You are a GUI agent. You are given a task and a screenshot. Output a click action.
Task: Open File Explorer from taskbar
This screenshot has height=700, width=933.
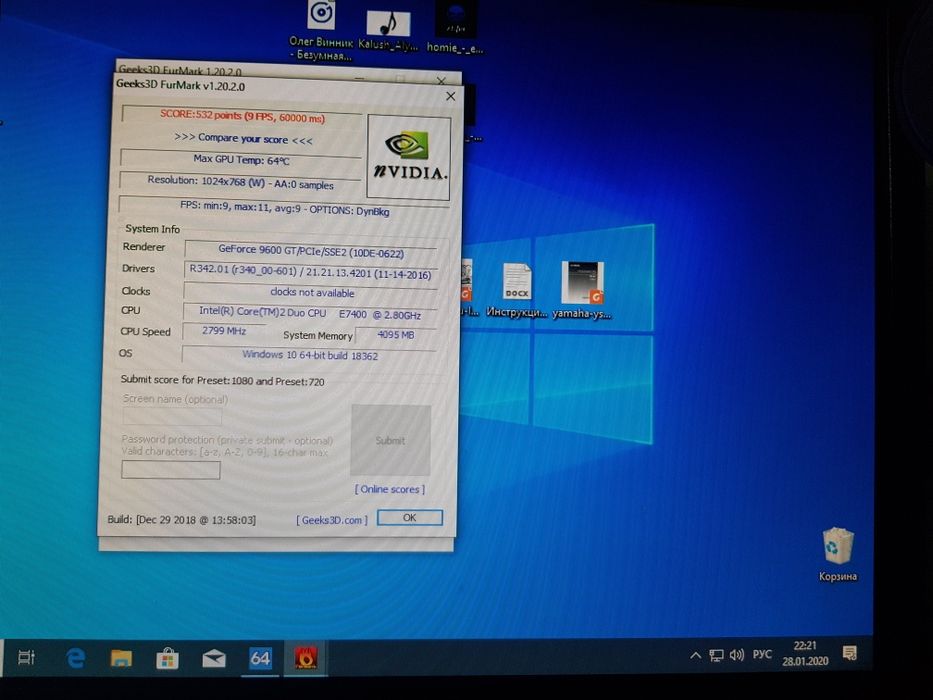(x=121, y=658)
